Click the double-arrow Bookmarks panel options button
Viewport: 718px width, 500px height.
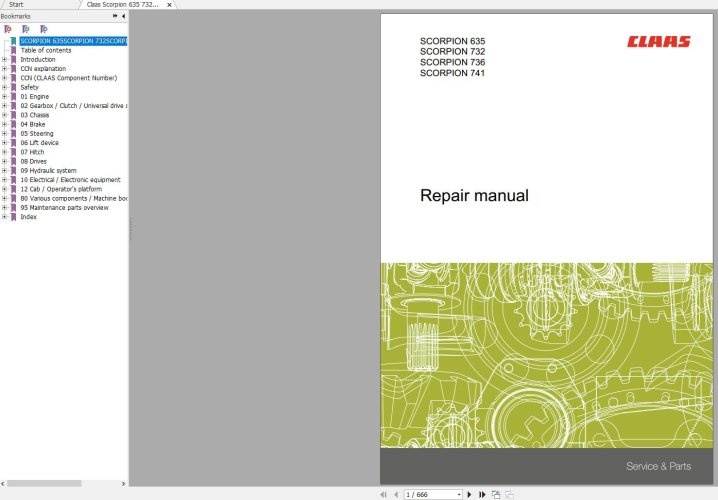[115, 16]
